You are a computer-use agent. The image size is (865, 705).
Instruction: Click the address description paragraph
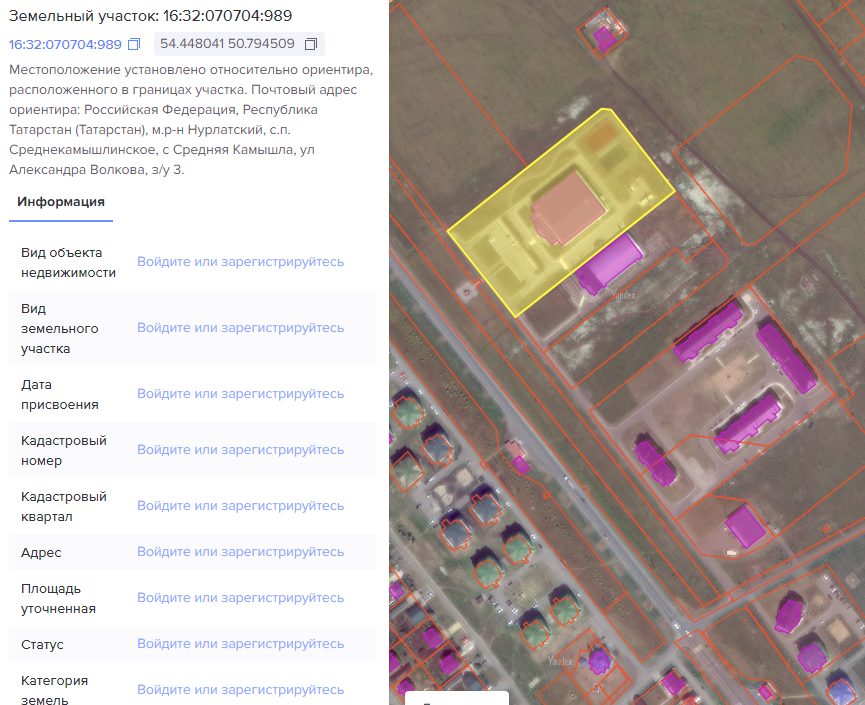click(191, 120)
